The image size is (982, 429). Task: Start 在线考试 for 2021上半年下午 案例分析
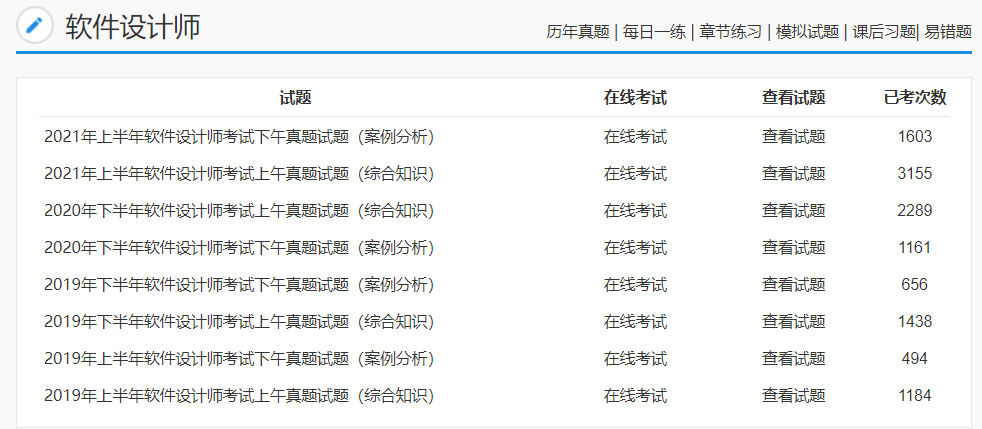635,136
